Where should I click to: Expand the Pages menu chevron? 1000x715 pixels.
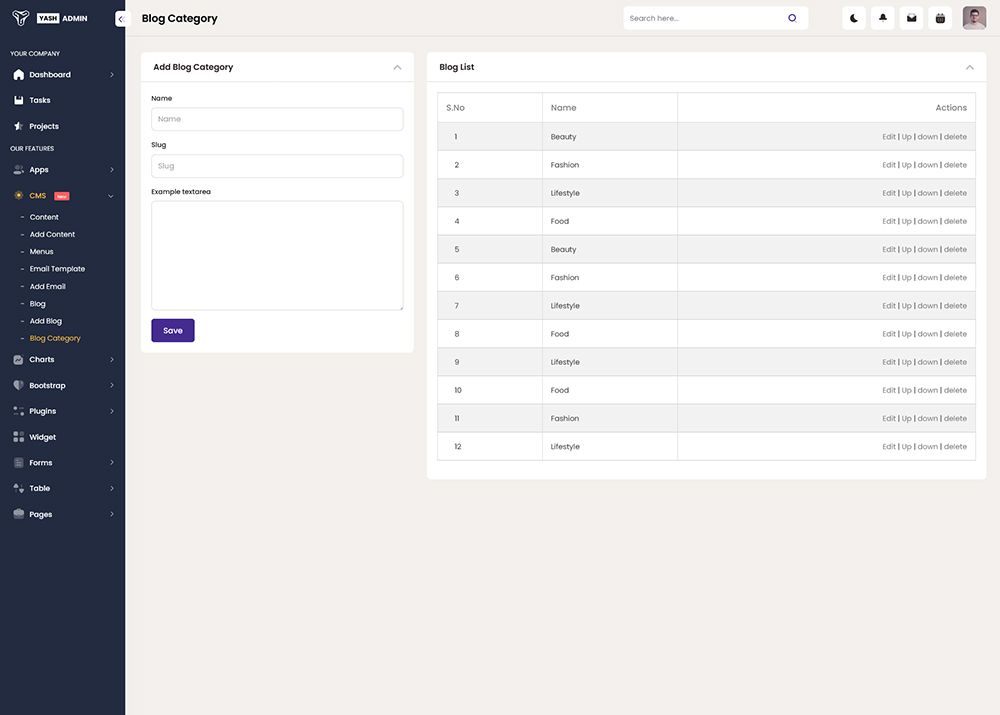click(112, 514)
